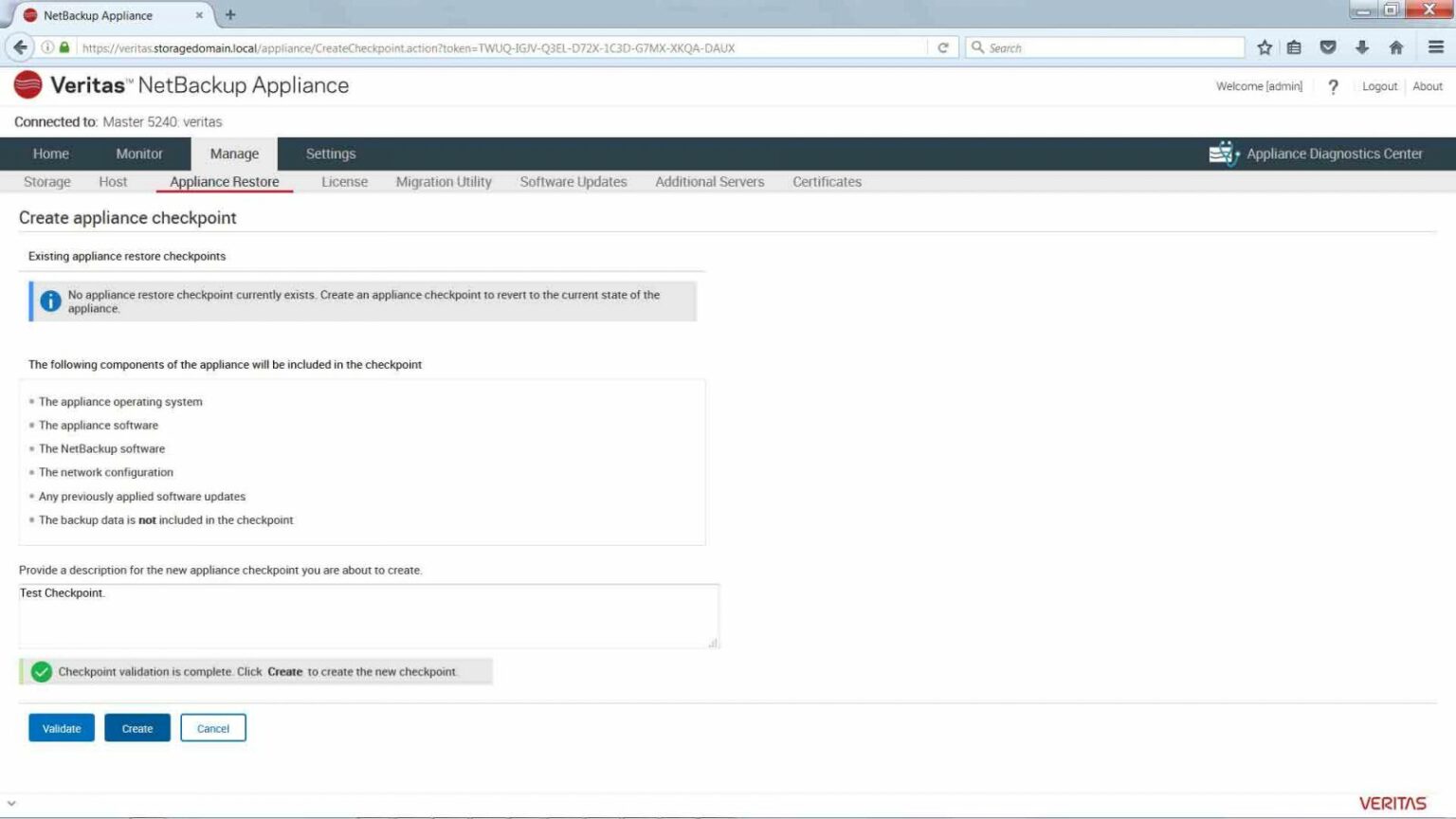Click the bottom-left down chevron
1456x819 pixels.
[11, 803]
